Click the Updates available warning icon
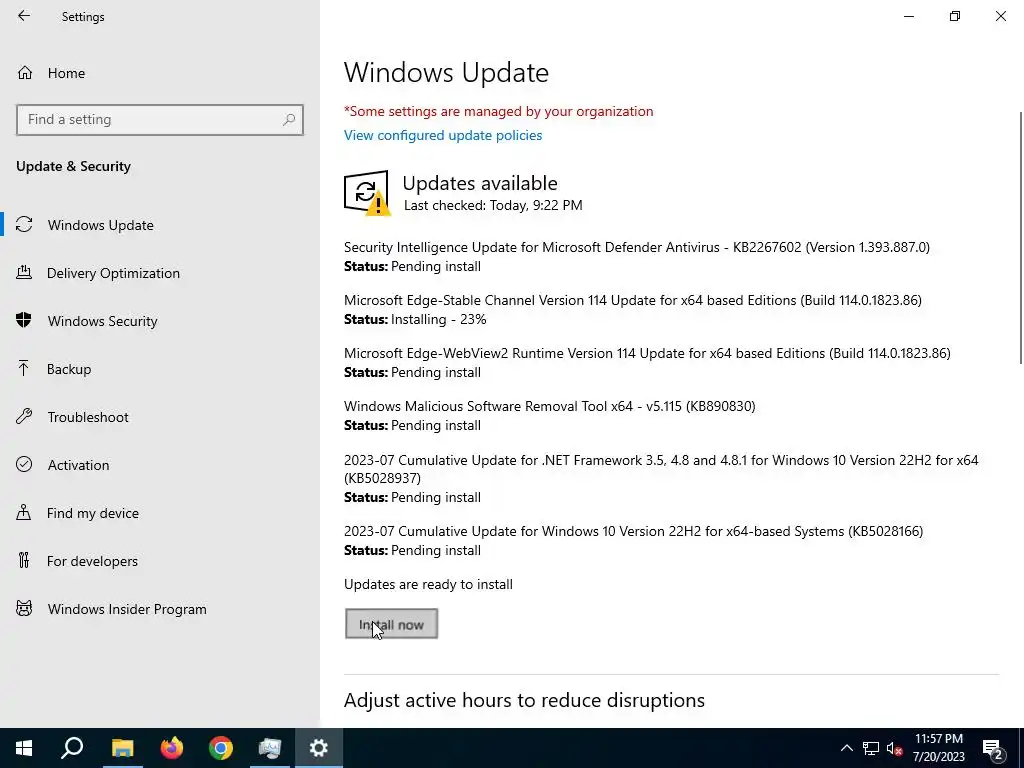 pos(367,193)
